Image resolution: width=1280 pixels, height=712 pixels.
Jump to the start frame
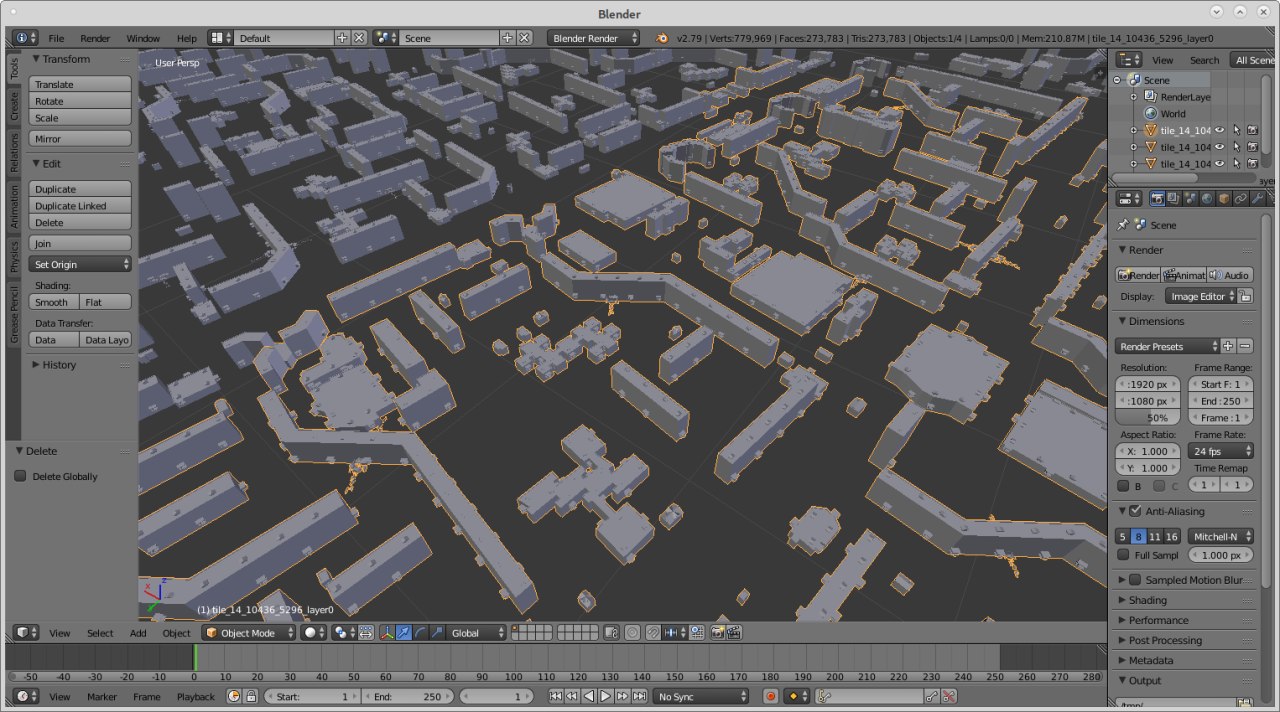tap(555, 696)
